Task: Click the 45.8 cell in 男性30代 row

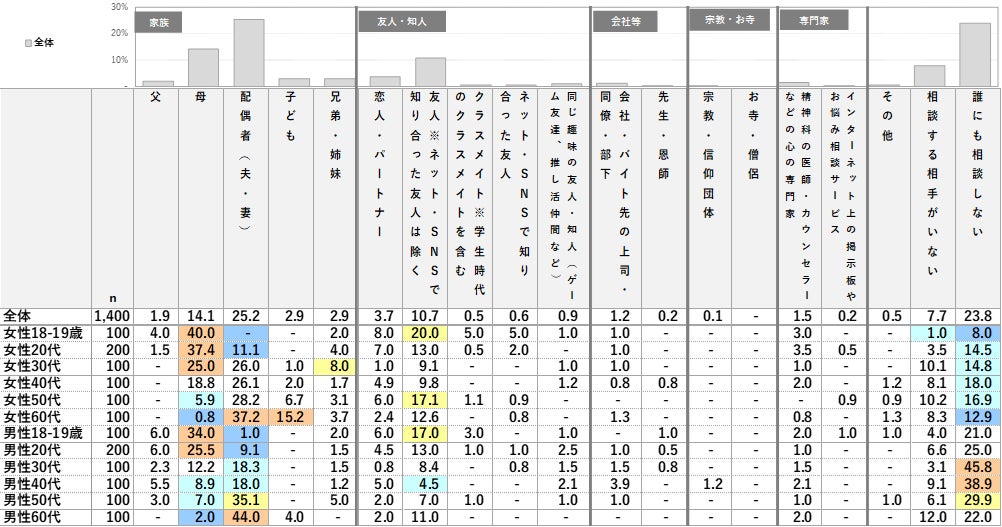Action: pyautogui.click(x=978, y=467)
